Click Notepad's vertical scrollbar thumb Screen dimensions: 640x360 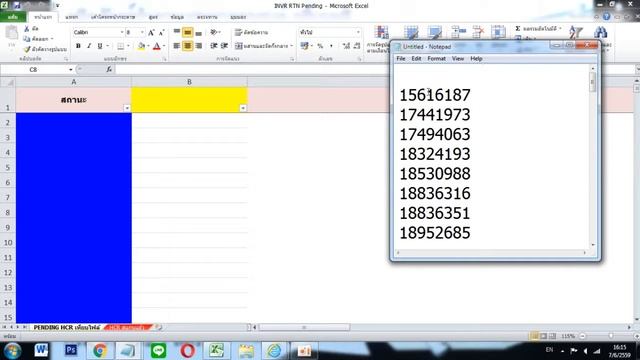[593, 82]
